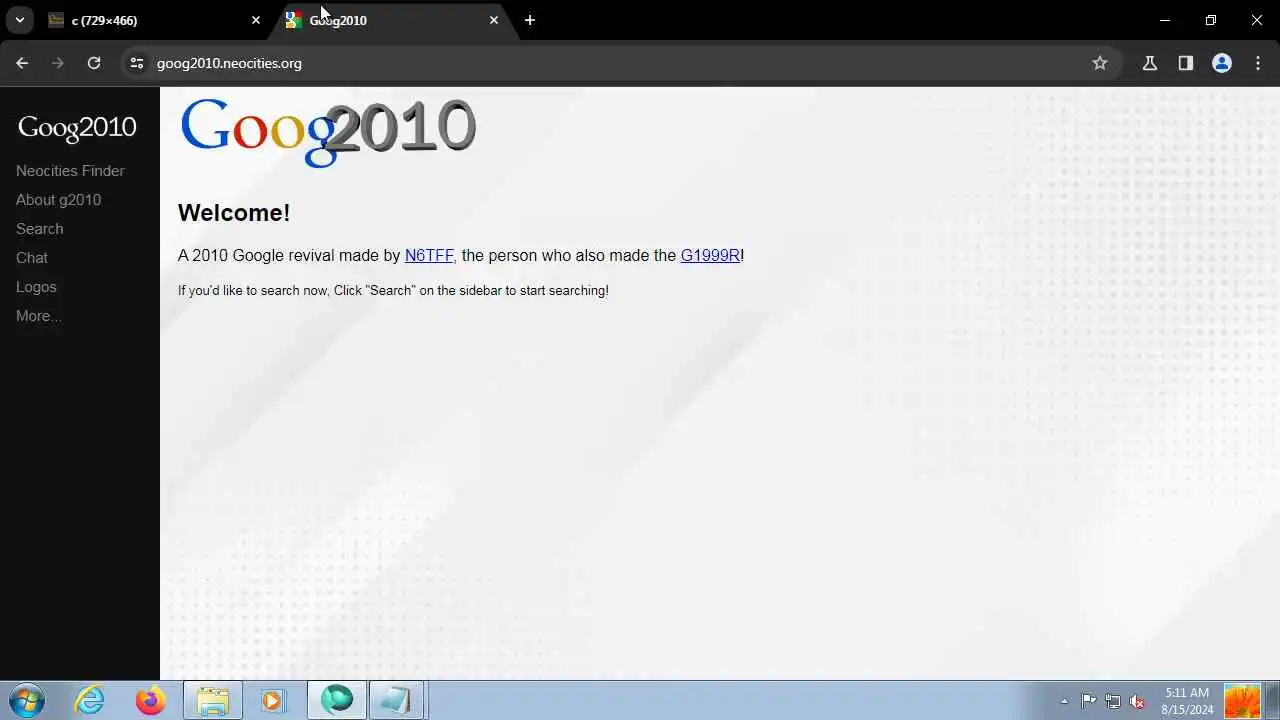Open Windows Explorer folder icon

click(213, 700)
